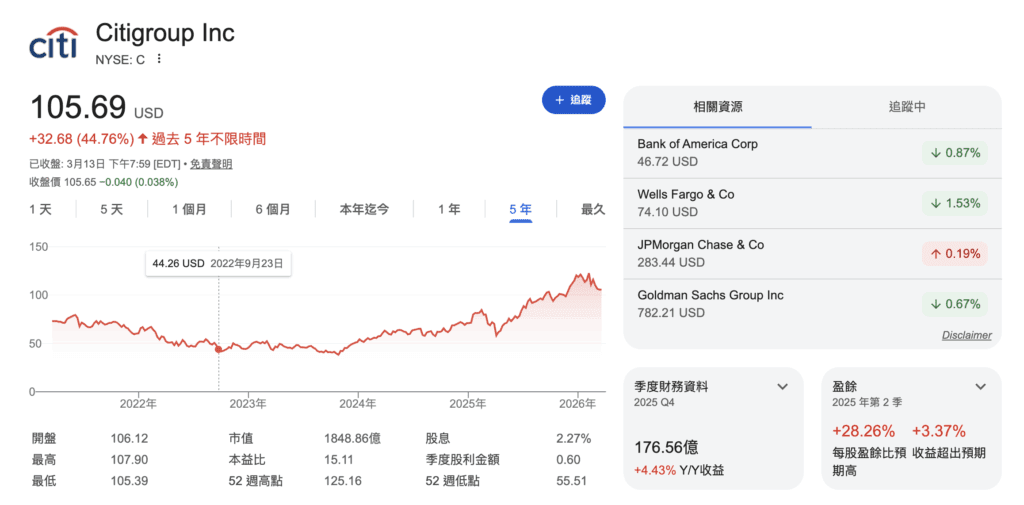Screen dimensions: 1024x505
Task: Click the 季度股利金額 value 0.60
Action: 568,460
